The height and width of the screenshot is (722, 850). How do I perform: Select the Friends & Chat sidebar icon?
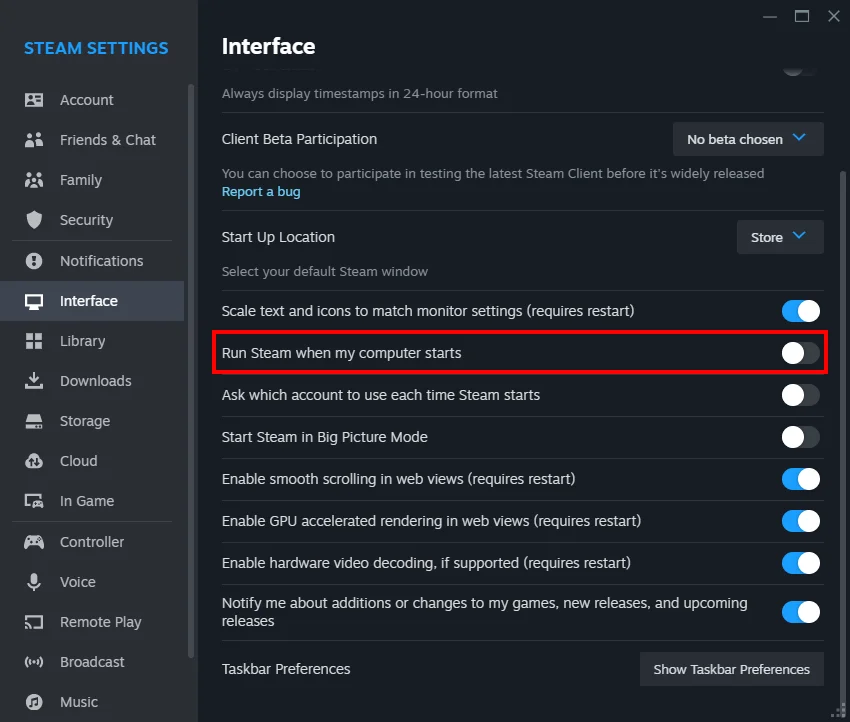click(33, 140)
